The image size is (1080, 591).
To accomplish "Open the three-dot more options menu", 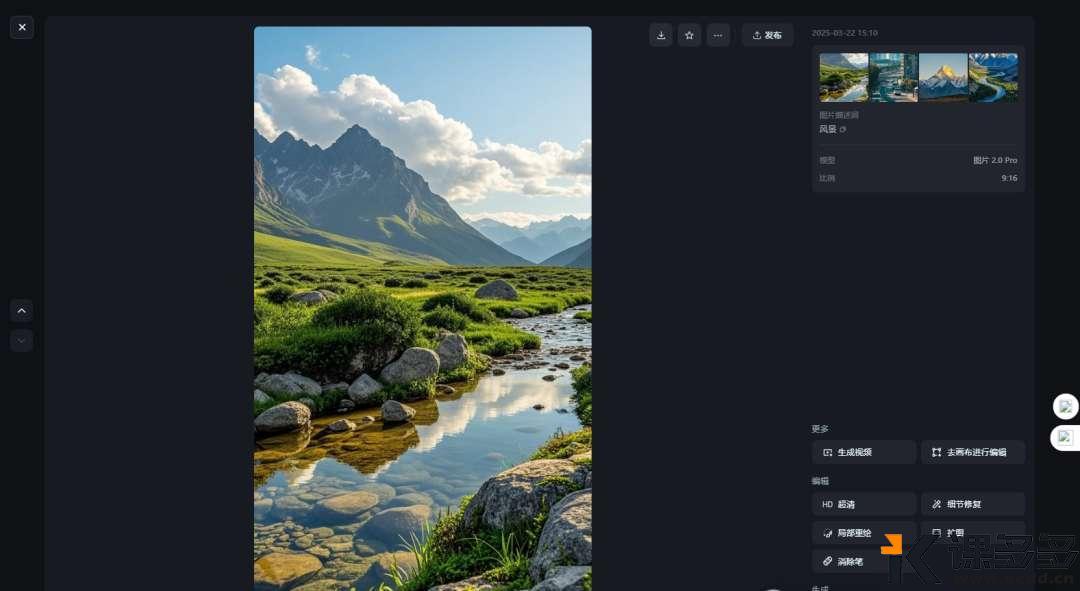I will (718, 35).
